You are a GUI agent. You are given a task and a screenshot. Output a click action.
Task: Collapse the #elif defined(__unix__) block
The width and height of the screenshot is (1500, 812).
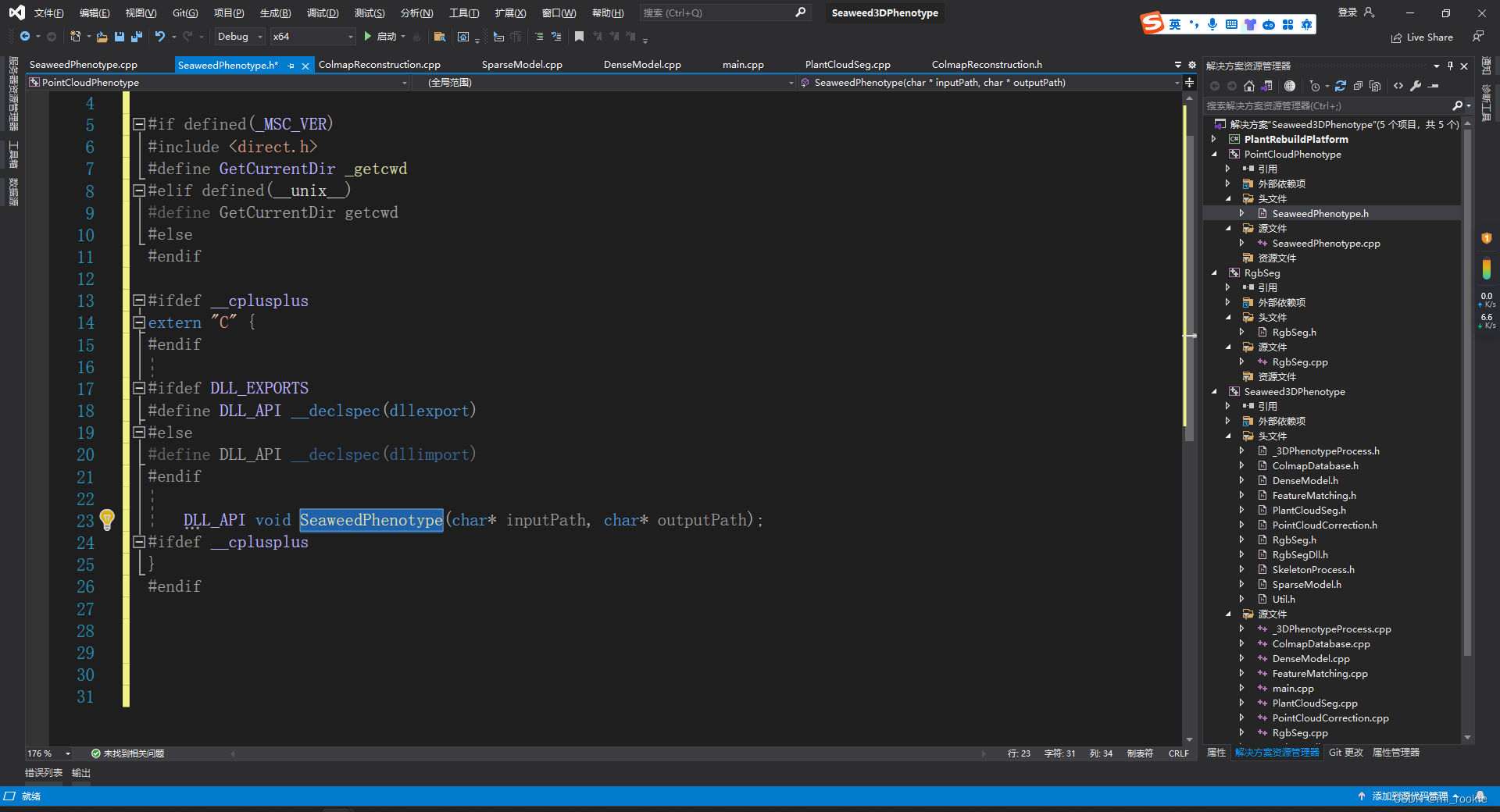tap(139, 191)
